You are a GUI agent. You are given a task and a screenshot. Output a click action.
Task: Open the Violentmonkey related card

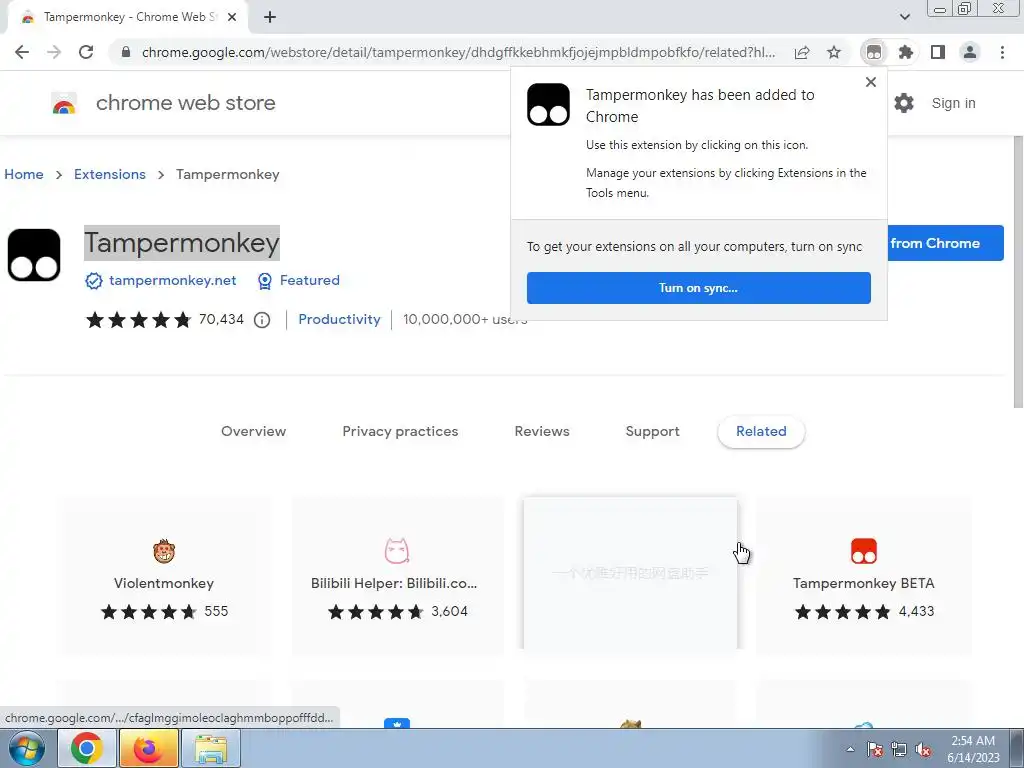(164, 576)
